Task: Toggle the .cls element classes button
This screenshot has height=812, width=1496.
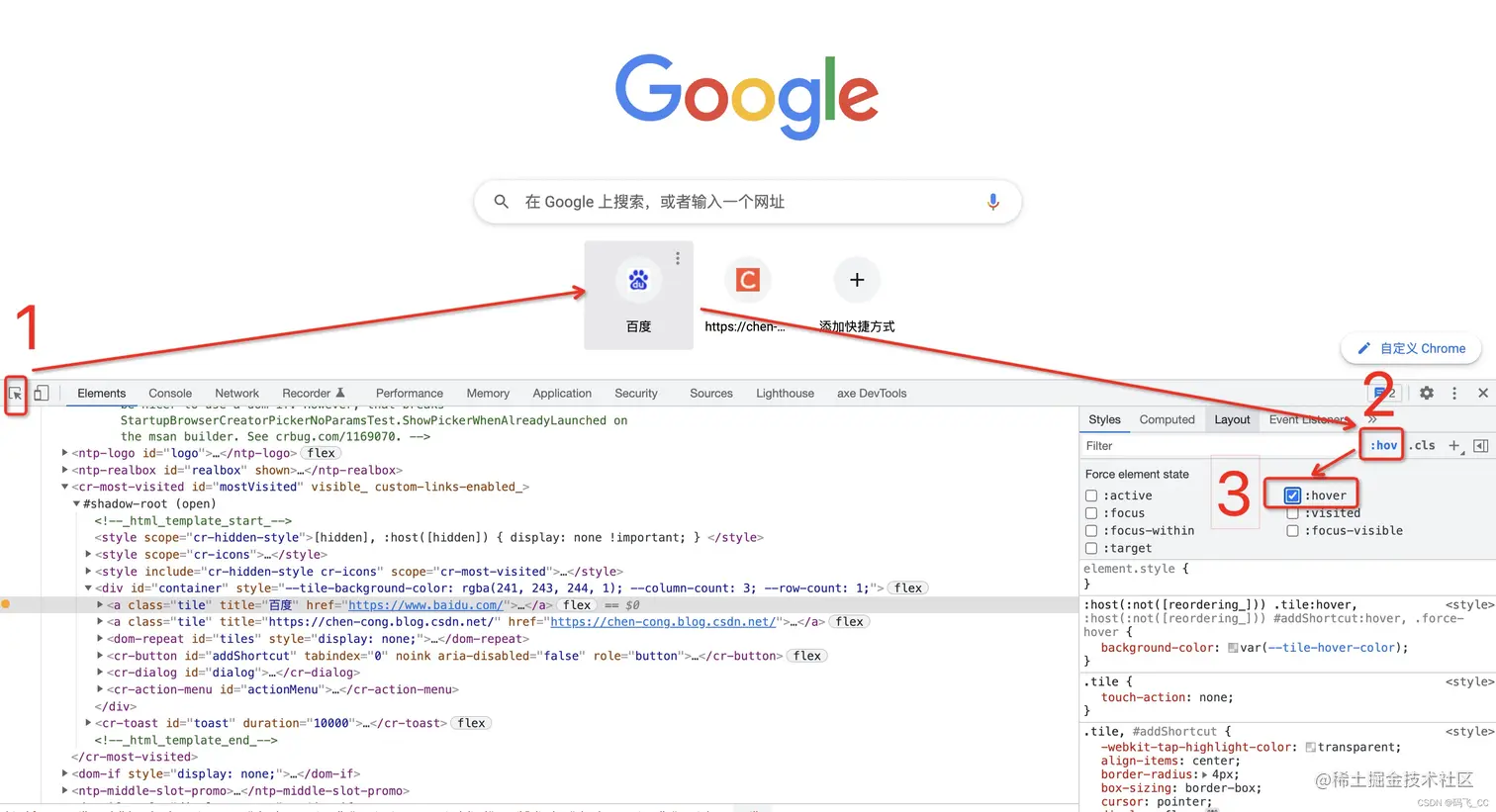Action: pyautogui.click(x=1422, y=446)
